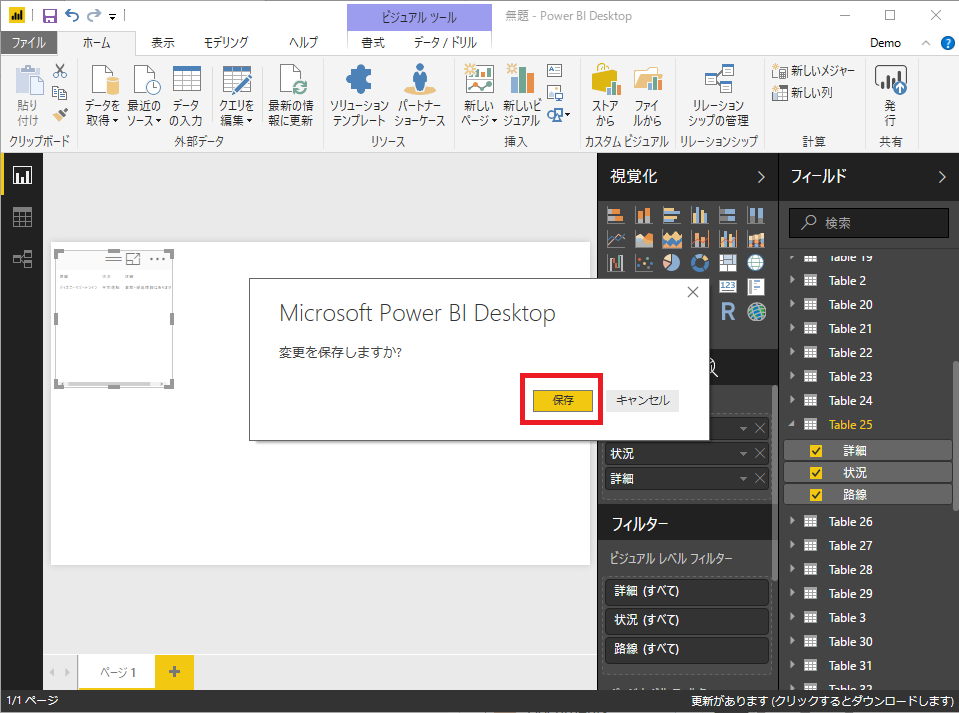
Task: Click the blue help question mark icon
Action: pos(947,43)
